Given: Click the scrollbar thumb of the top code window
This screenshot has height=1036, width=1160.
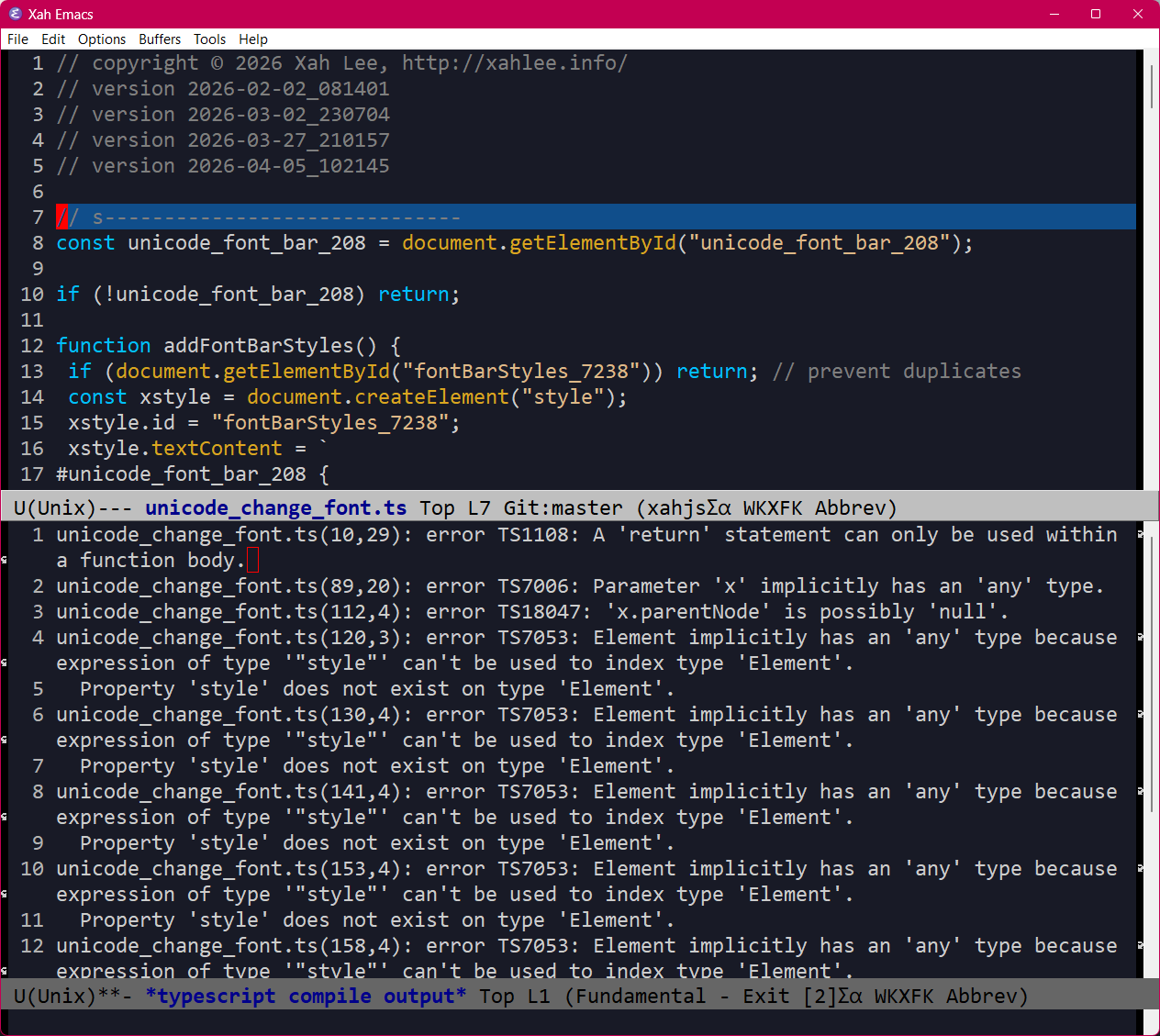Looking at the screenshot, I should (1152, 86).
